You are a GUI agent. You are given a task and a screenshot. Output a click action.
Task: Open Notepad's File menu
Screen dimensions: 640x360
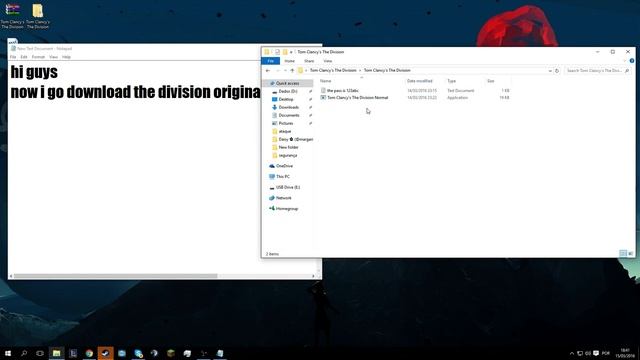coord(13,57)
